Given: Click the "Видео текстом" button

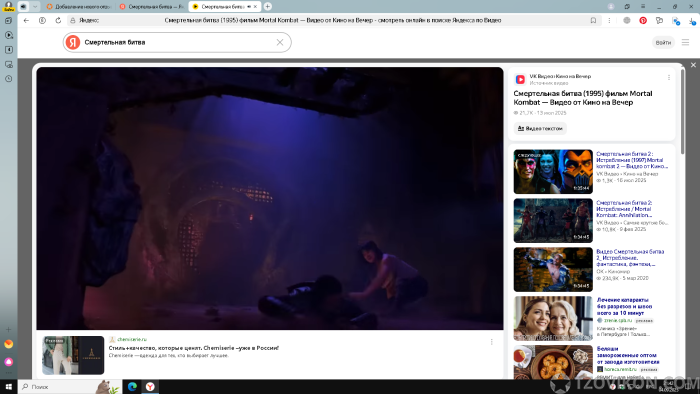Looking at the screenshot, I should [540, 129].
